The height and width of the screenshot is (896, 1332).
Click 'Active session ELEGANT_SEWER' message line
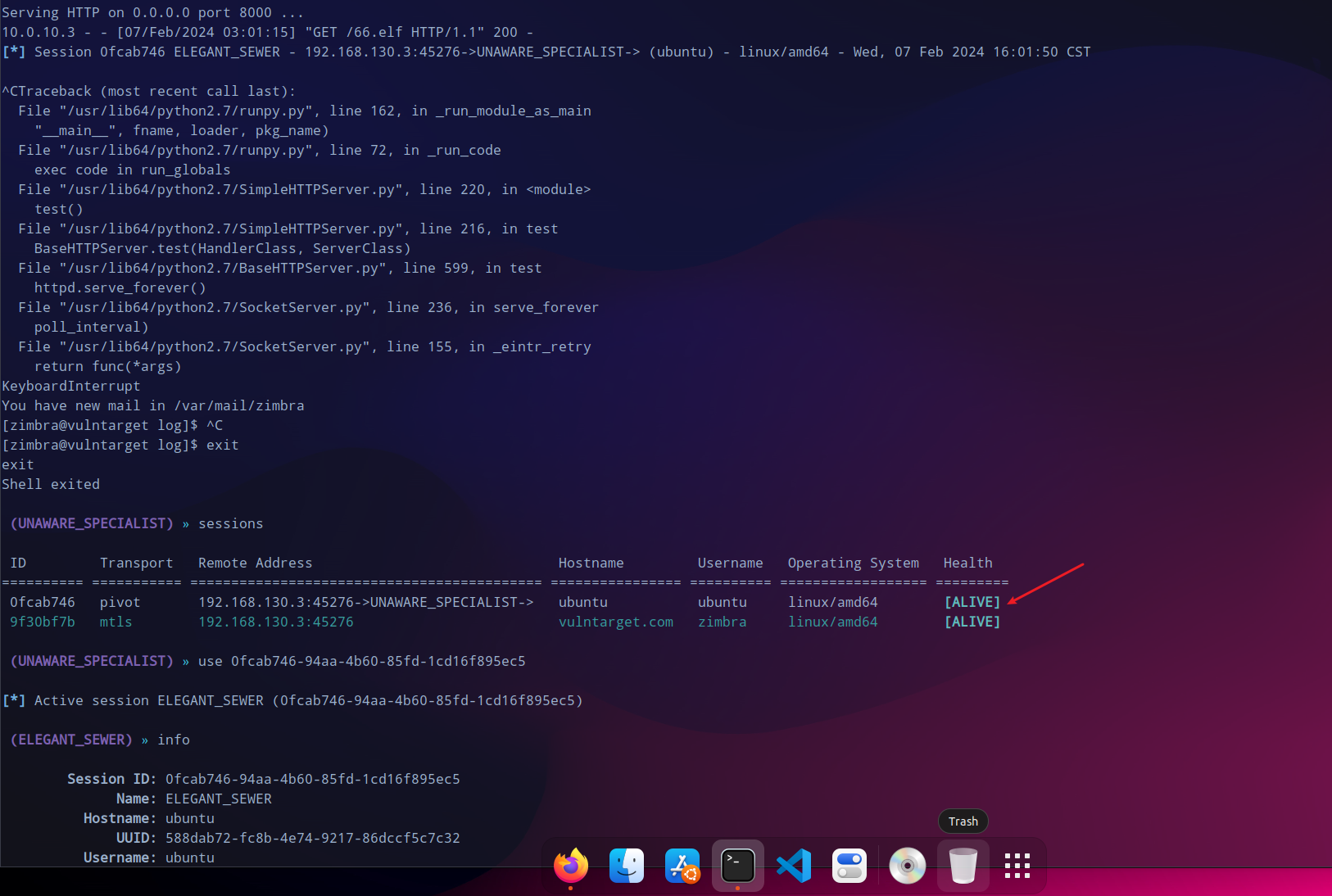pyautogui.click(x=292, y=700)
